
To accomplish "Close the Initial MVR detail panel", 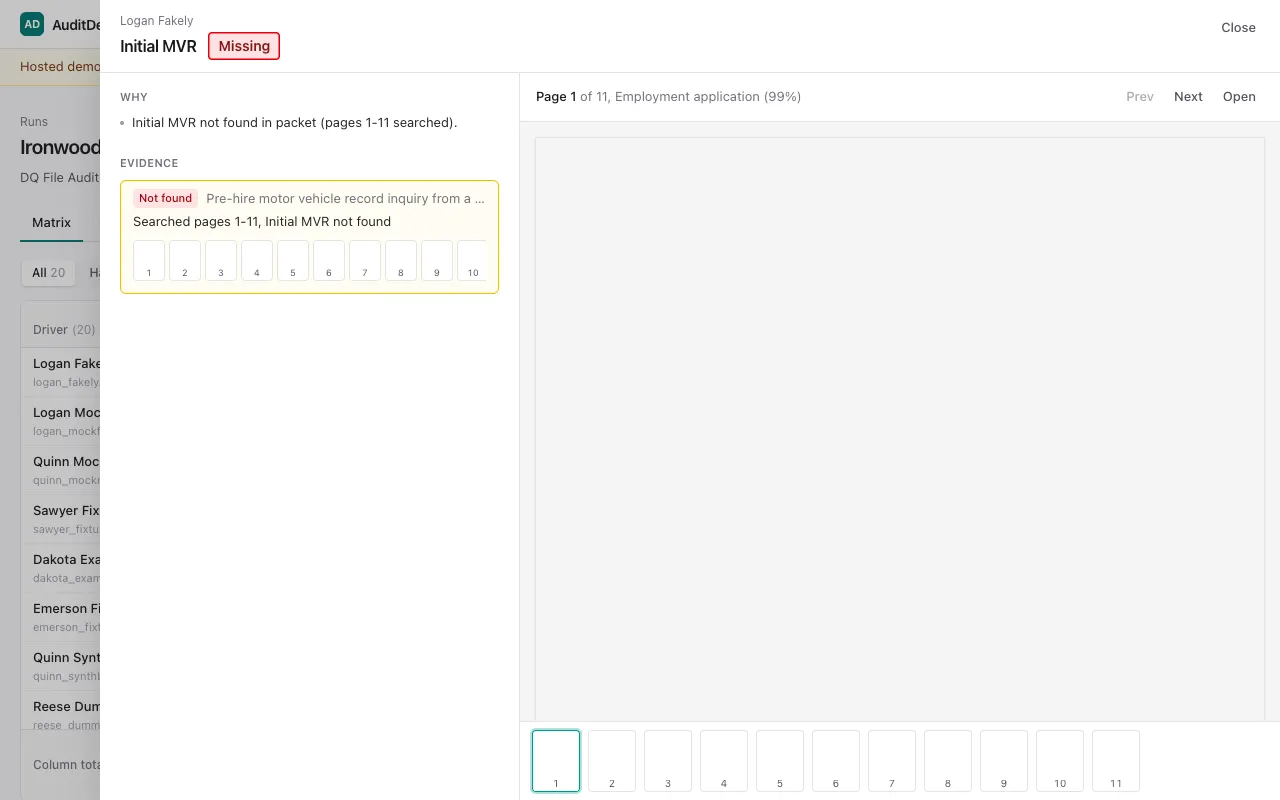I will (x=1238, y=28).
